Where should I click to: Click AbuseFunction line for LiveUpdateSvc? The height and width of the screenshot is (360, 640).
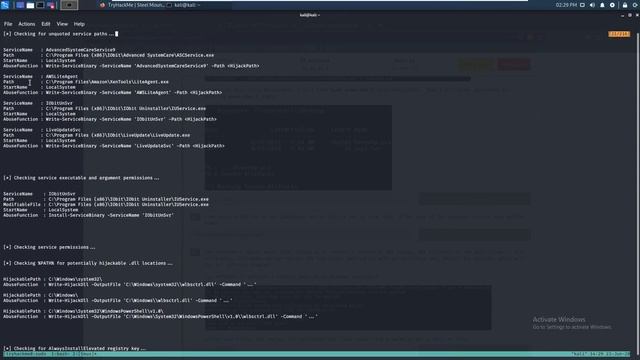(x=114, y=146)
